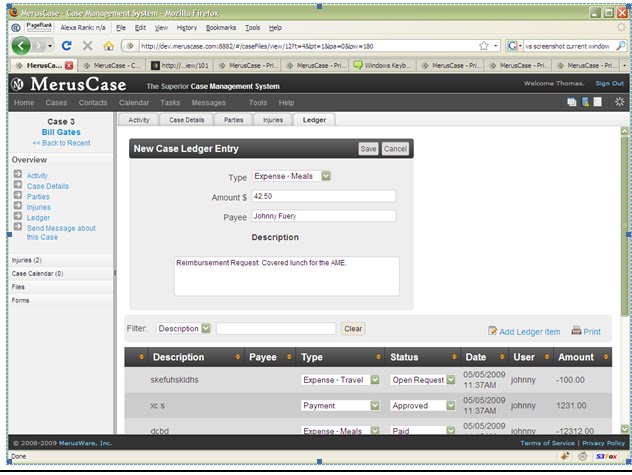This screenshot has width=632, height=475.
Task: Click the arrow icon beside Ledger
Action: [18, 216]
